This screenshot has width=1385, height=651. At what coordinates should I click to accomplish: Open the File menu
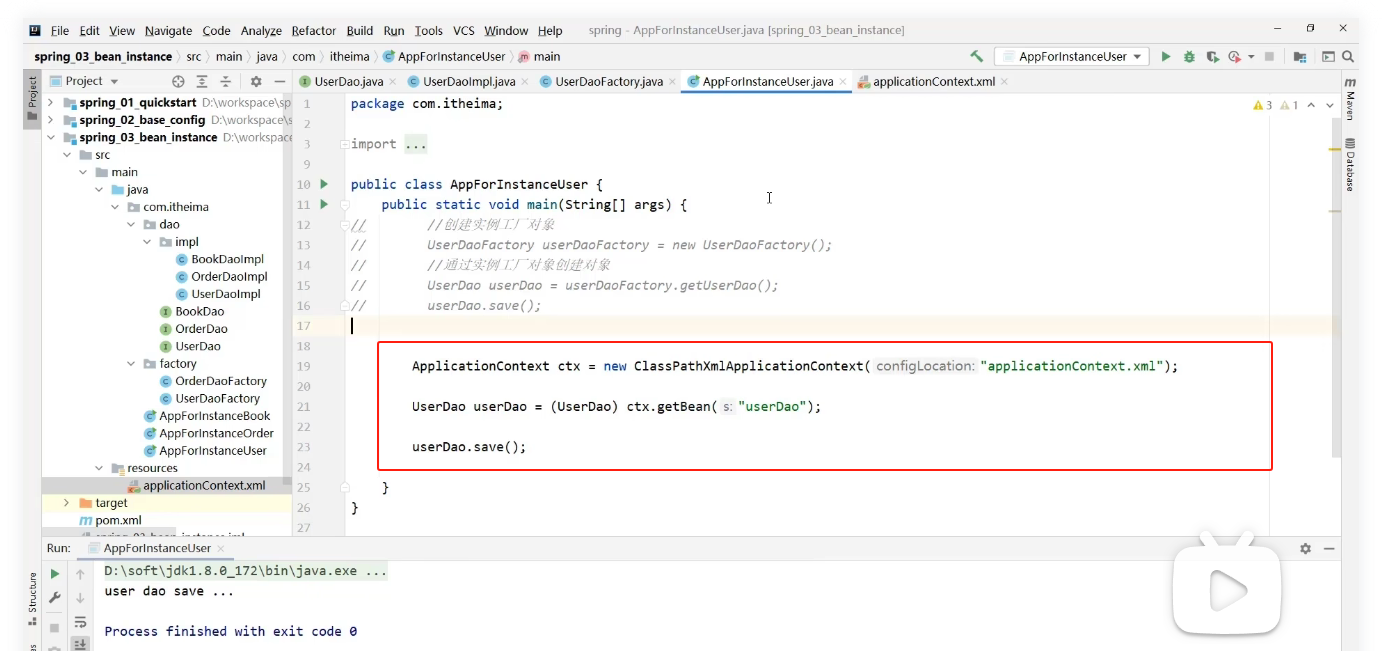[59, 31]
